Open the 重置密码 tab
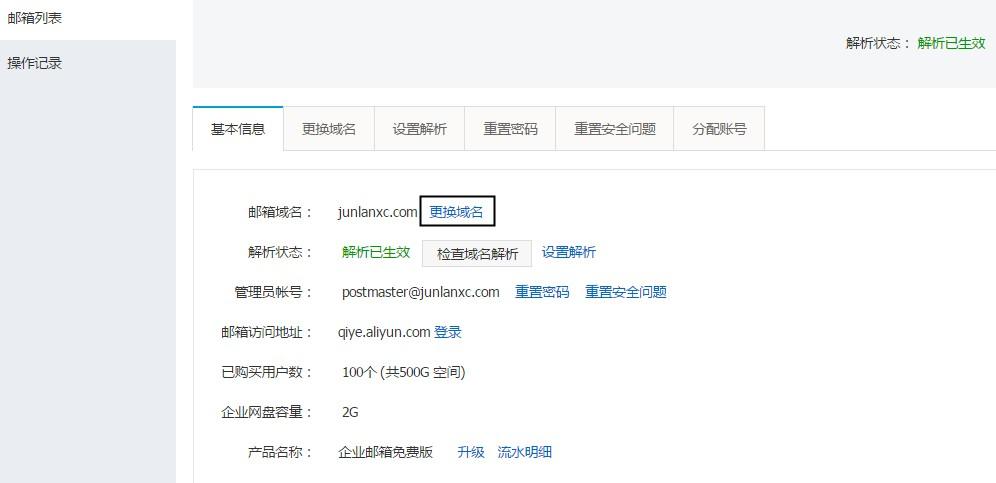996x483 pixels. 510,129
